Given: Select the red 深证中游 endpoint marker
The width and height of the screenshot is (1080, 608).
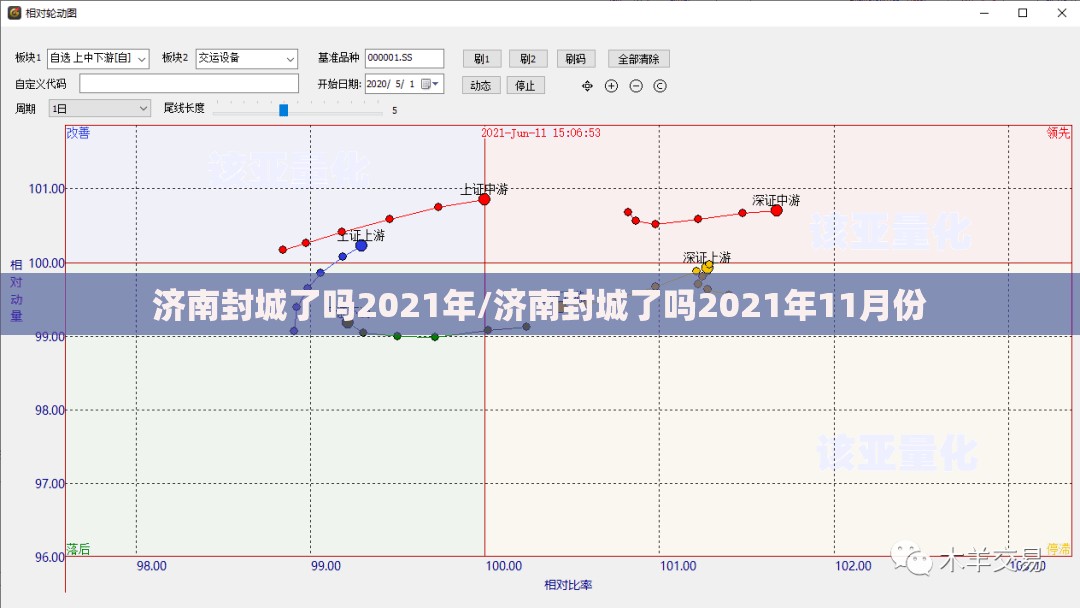Looking at the screenshot, I should click(x=776, y=210).
